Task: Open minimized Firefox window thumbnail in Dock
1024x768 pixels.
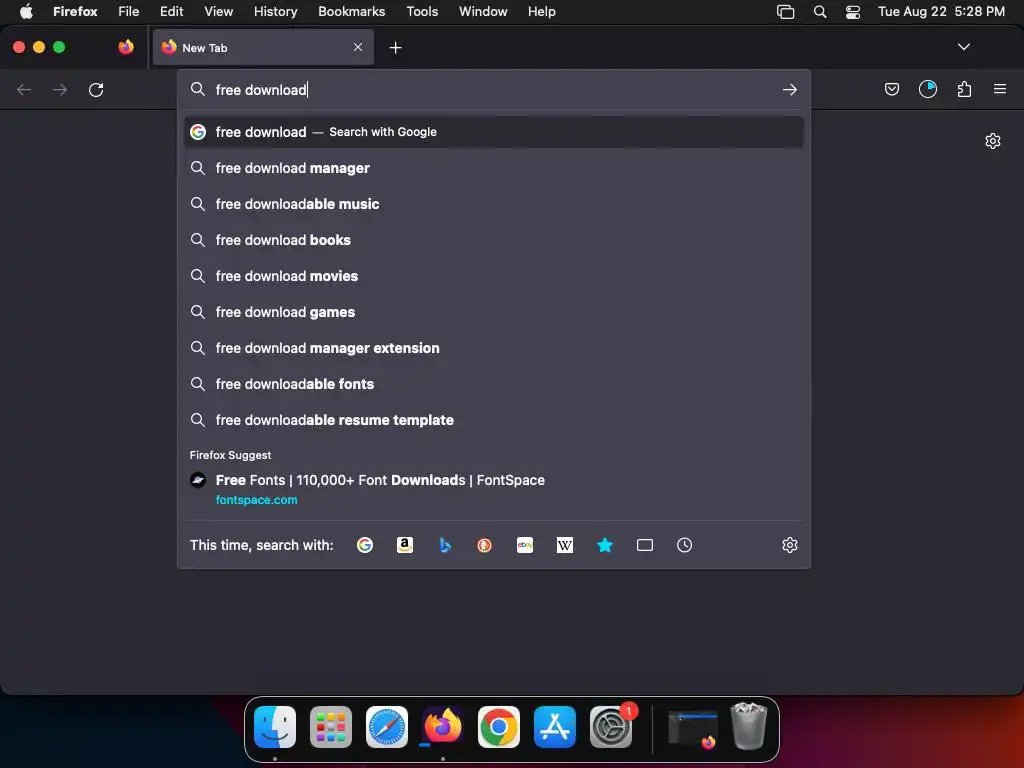Action: point(692,729)
